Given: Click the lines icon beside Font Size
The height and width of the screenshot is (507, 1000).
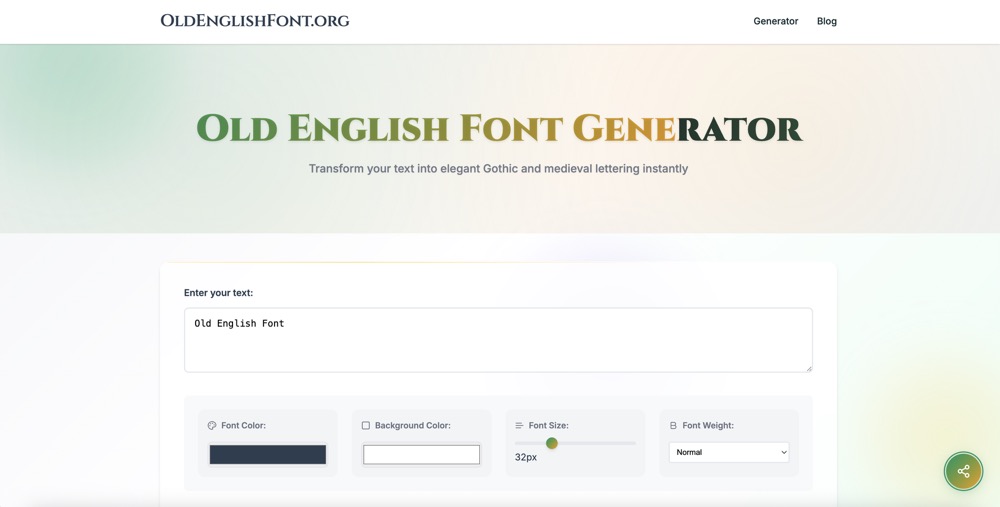Looking at the screenshot, I should pos(519,426).
